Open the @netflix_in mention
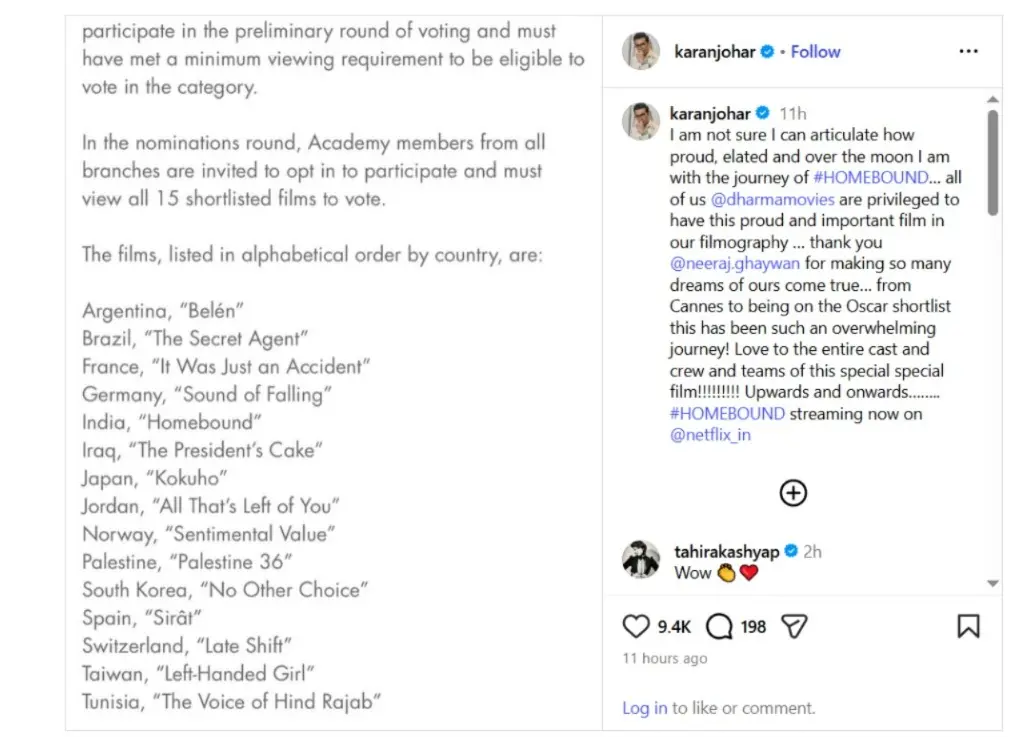Image resolution: width=1028 pixels, height=737 pixels. (x=710, y=435)
